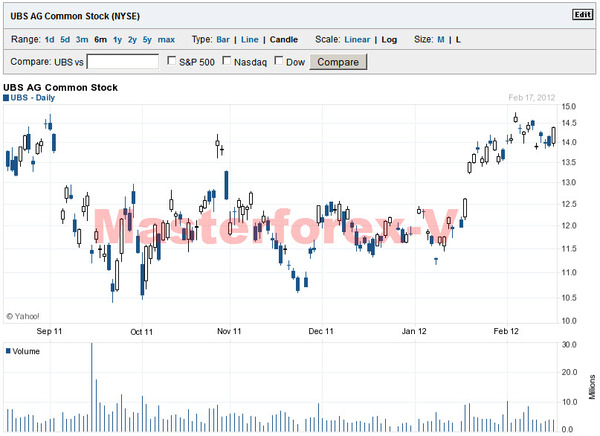
Task: Click the Volume legend label
Action: click(26, 351)
